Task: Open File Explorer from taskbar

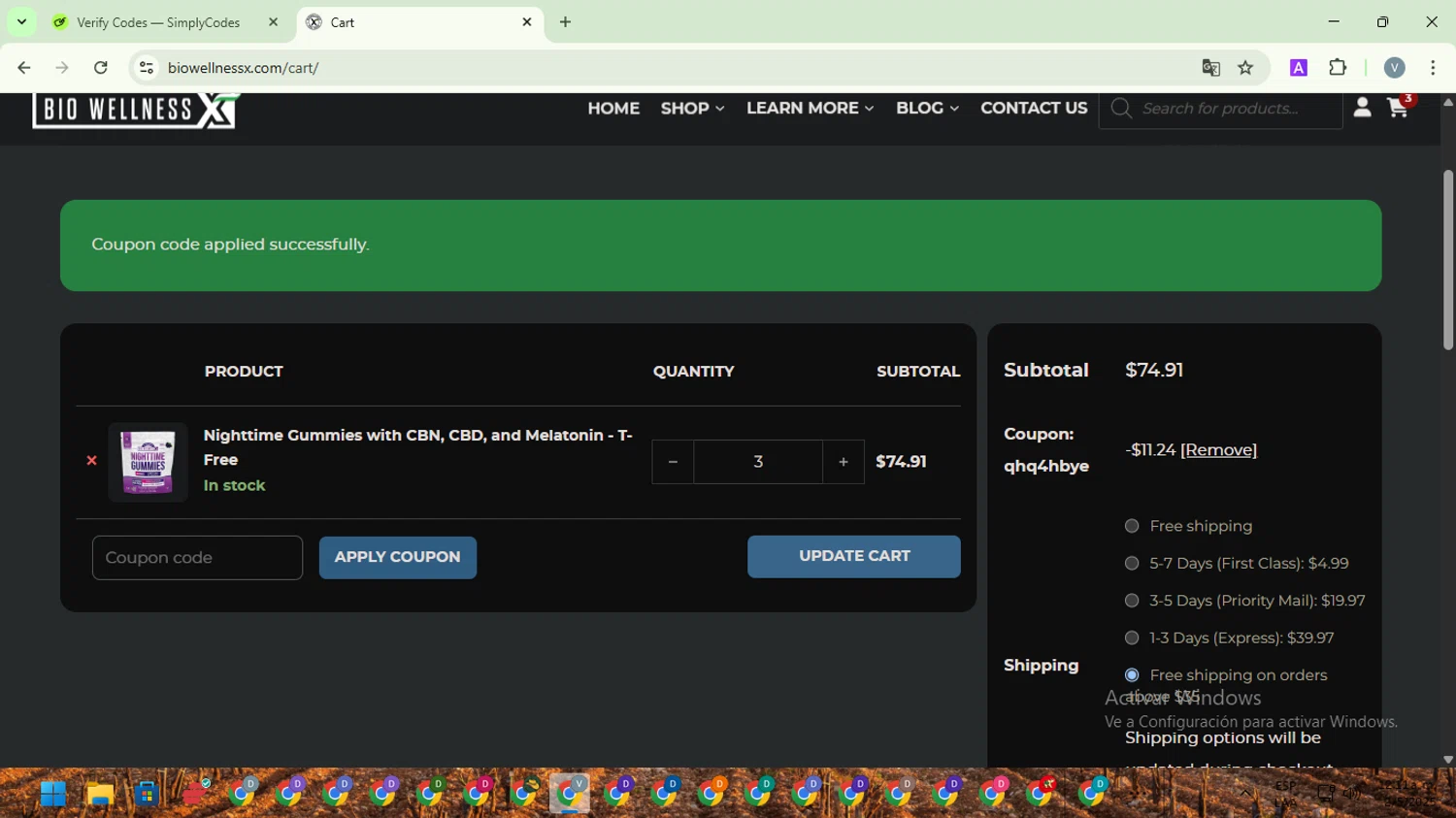Action: pos(100,795)
